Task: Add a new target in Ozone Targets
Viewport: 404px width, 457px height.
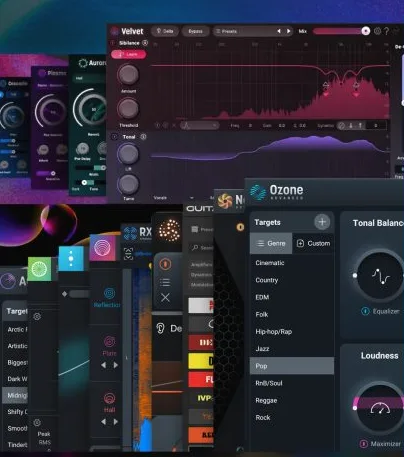Action: pos(322,222)
